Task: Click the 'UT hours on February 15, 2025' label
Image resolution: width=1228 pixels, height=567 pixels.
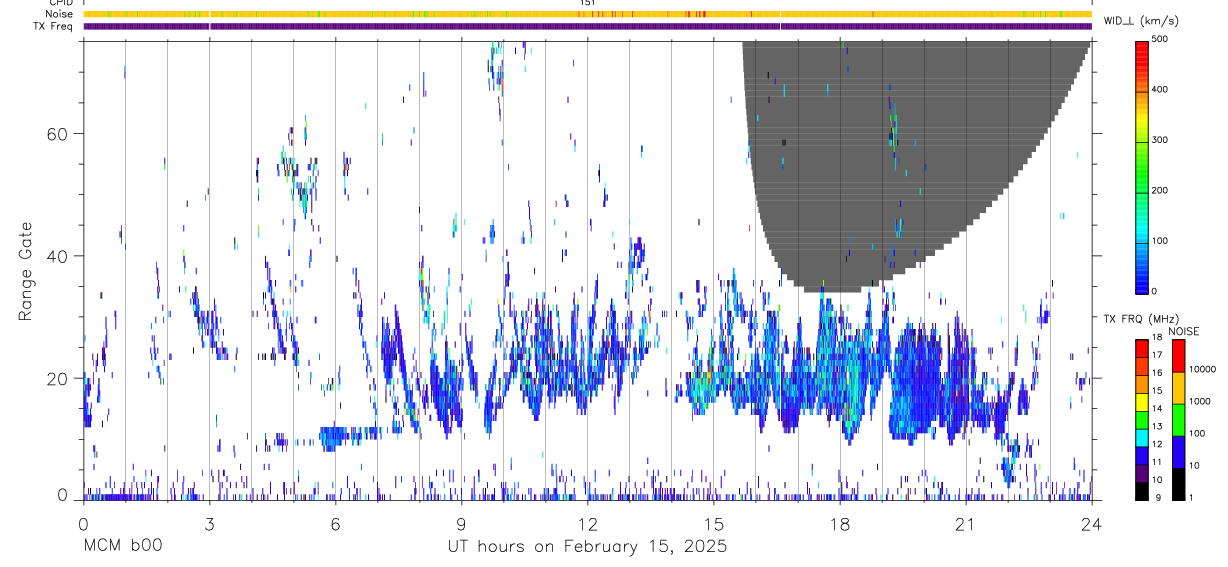Action: pyautogui.click(x=587, y=547)
